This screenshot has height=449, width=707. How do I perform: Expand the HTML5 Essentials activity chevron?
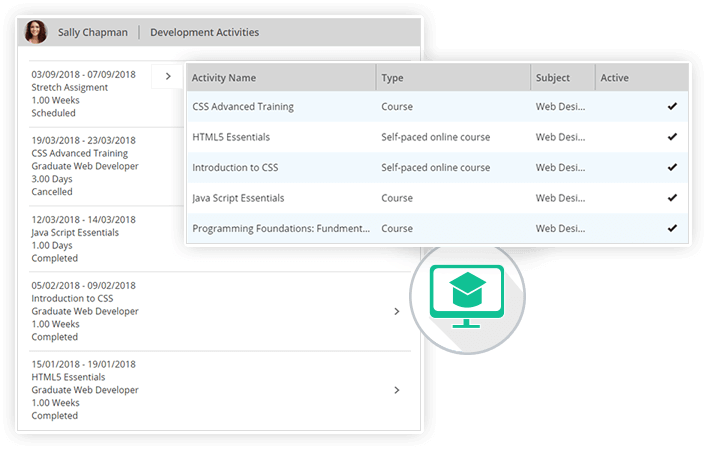(x=396, y=390)
